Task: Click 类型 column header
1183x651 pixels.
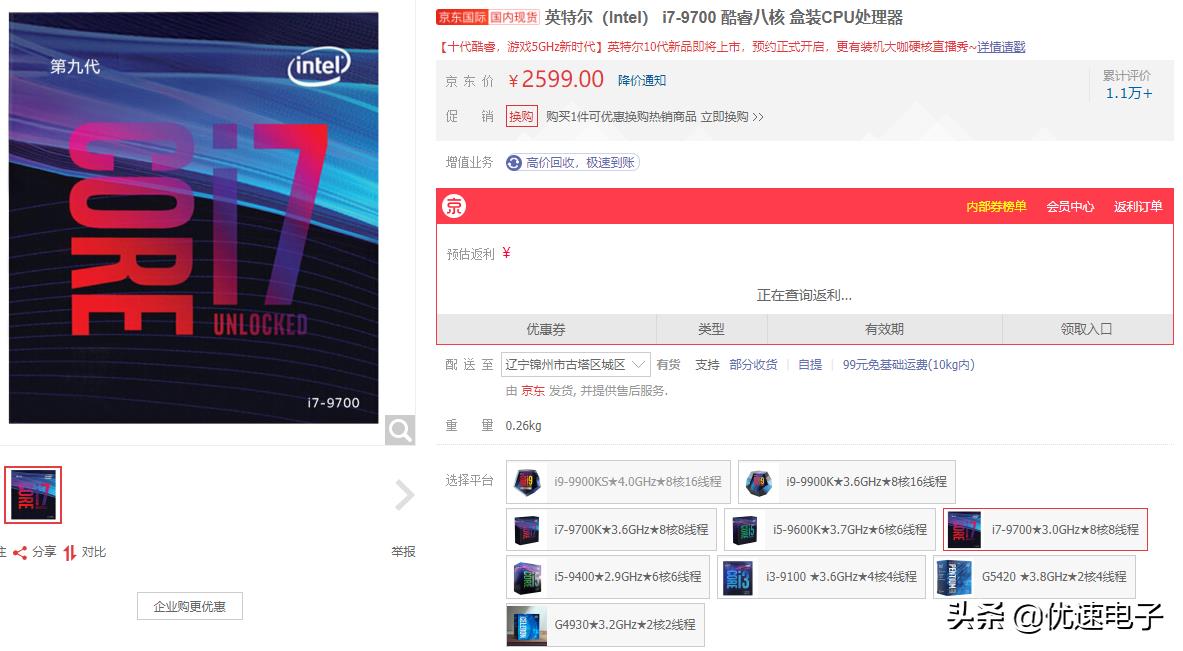Action: [711, 330]
